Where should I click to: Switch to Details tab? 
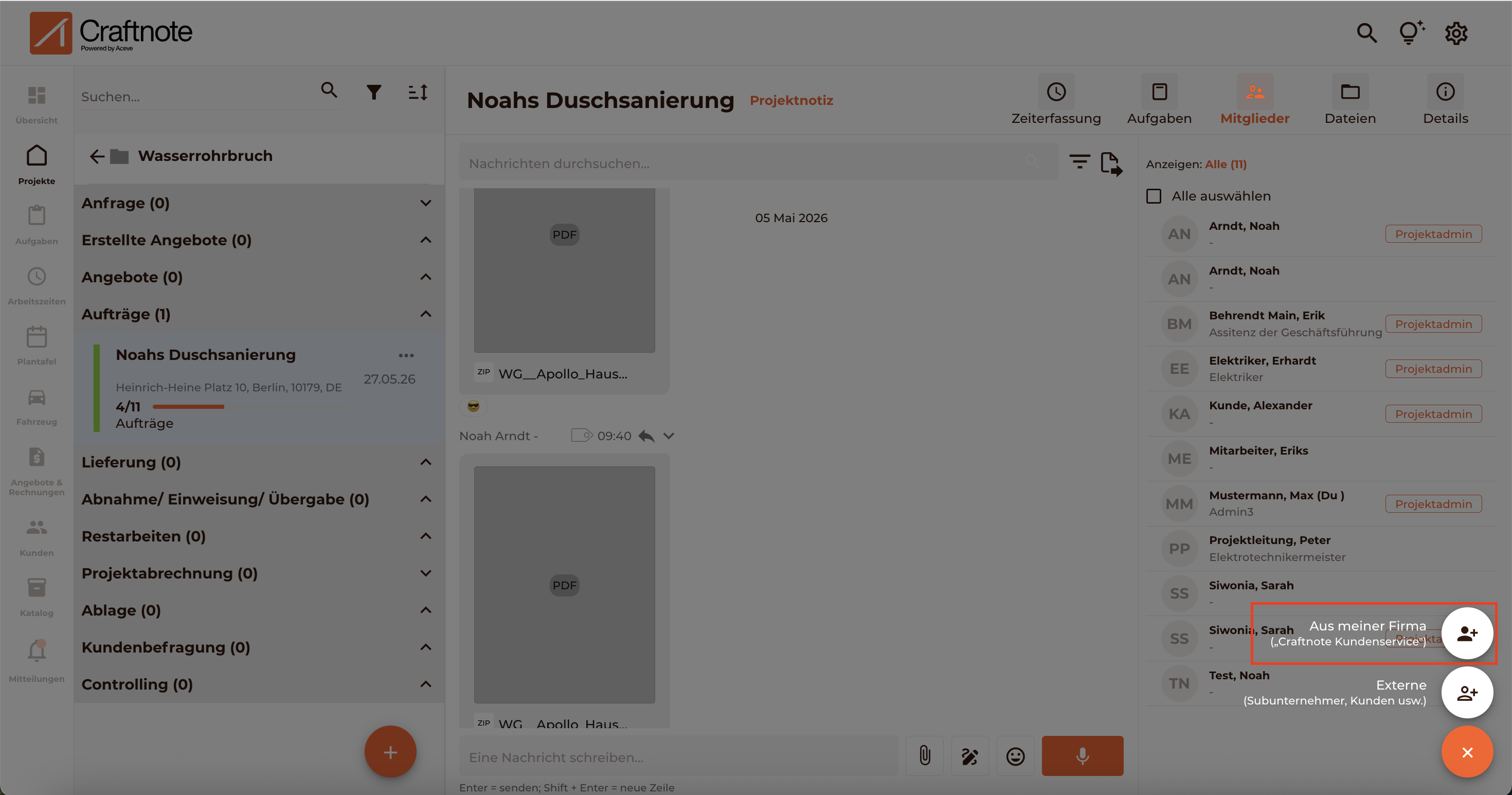tap(1445, 100)
